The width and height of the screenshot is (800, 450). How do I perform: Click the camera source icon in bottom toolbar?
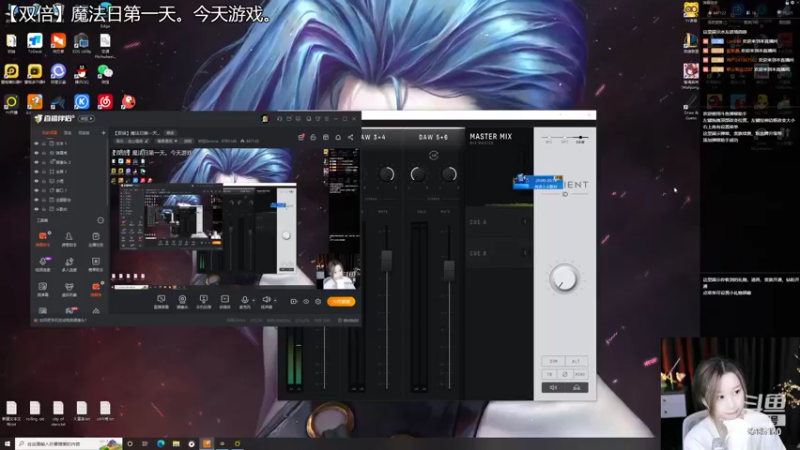pyautogui.click(x=182, y=299)
